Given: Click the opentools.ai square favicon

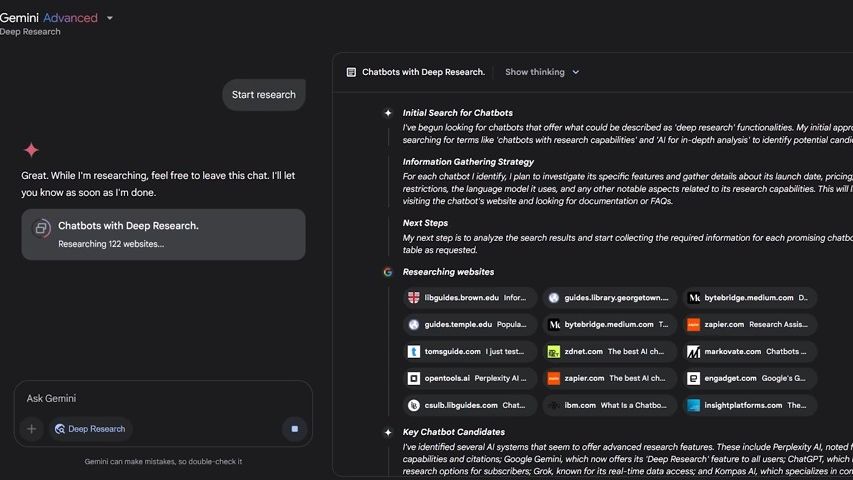Looking at the screenshot, I should click(414, 378).
